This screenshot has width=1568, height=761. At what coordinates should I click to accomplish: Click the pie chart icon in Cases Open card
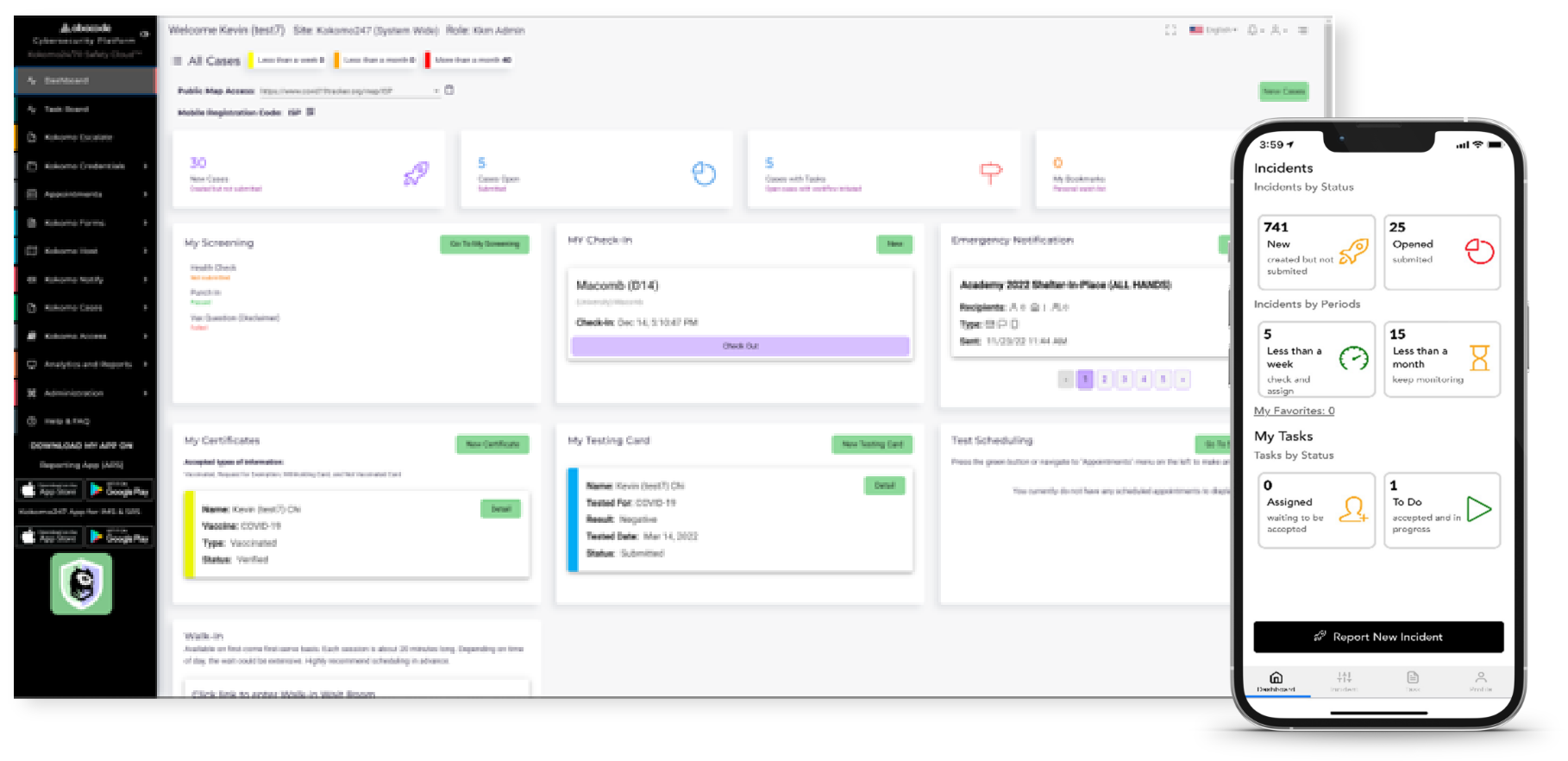[x=704, y=173]
